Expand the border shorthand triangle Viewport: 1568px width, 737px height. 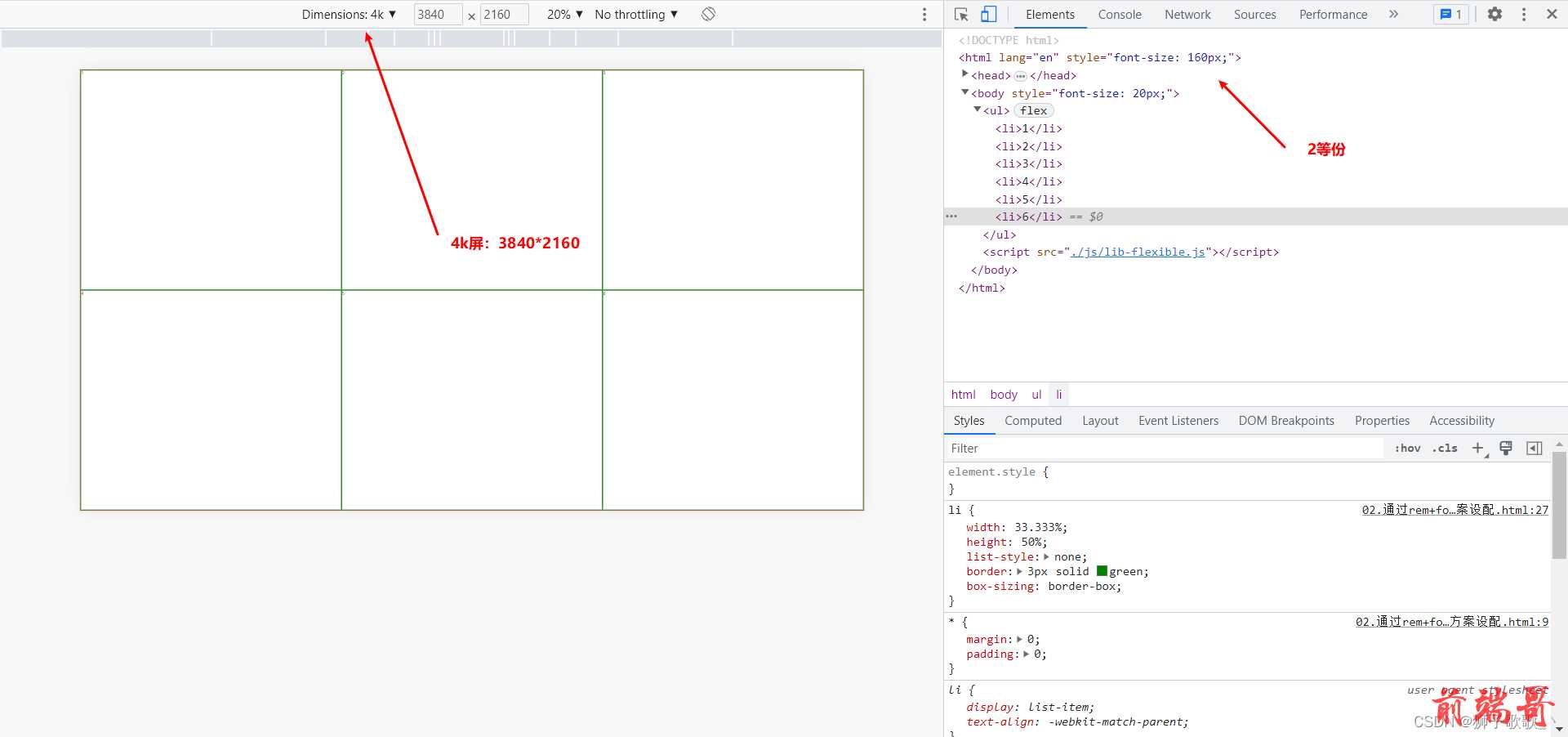[1019, 571]
